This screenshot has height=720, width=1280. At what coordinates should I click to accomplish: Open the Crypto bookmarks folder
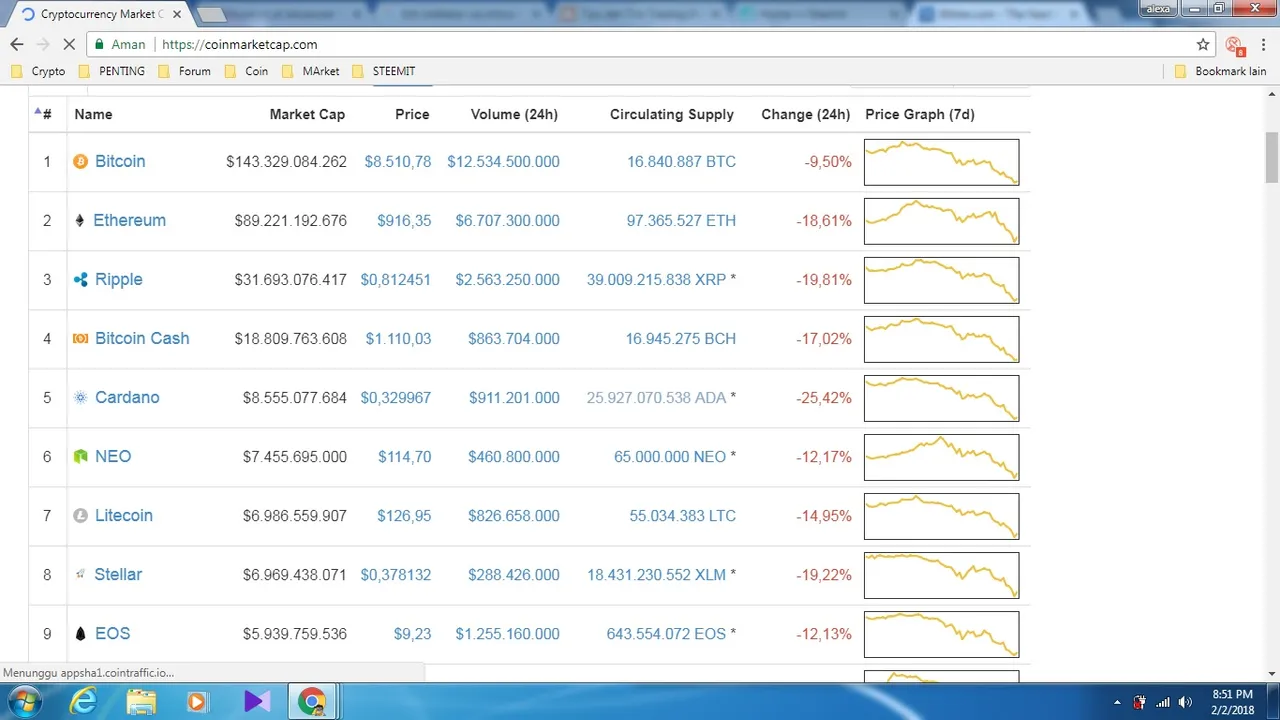coord(38,71)
